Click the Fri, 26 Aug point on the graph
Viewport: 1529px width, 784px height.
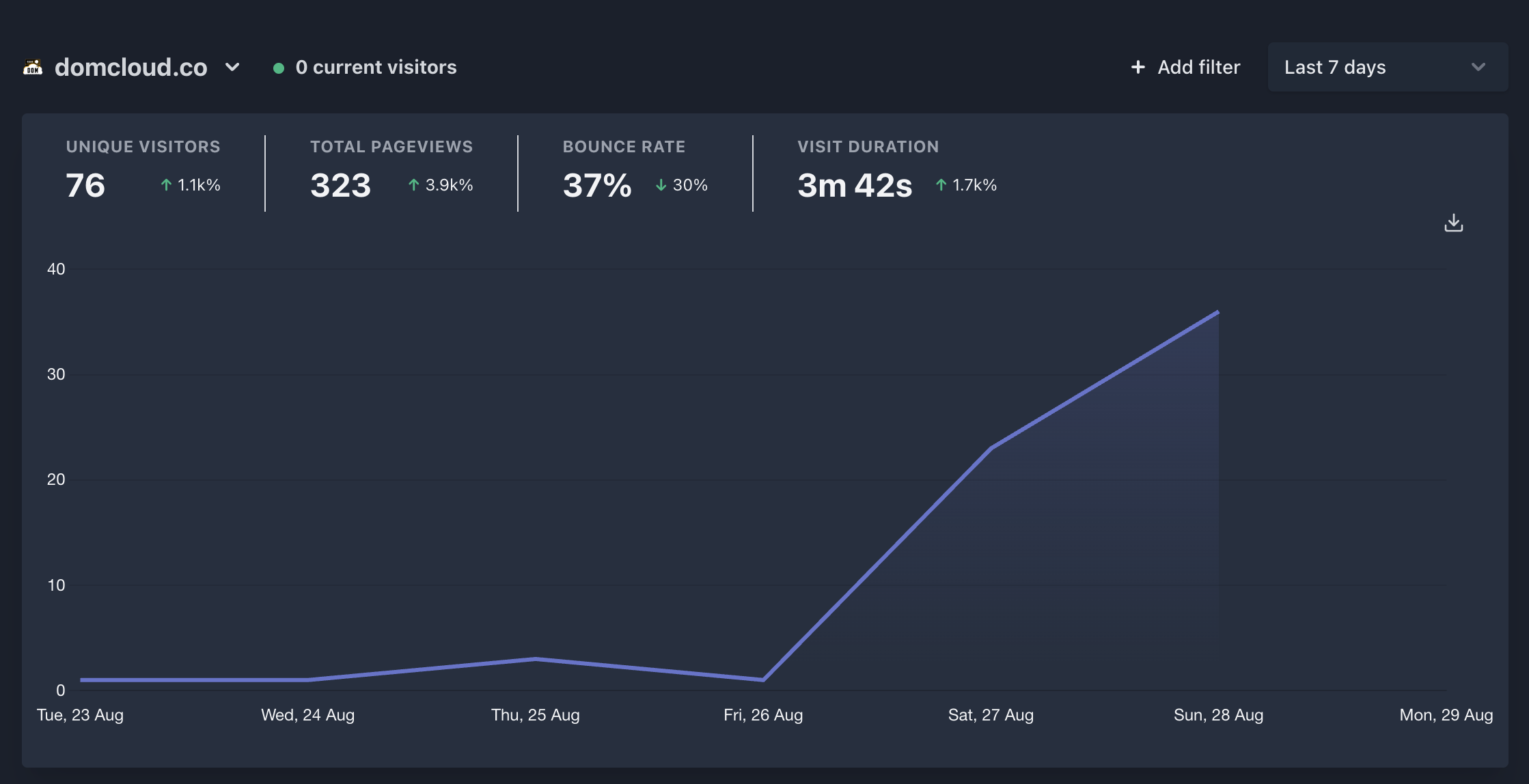[762, 678]
